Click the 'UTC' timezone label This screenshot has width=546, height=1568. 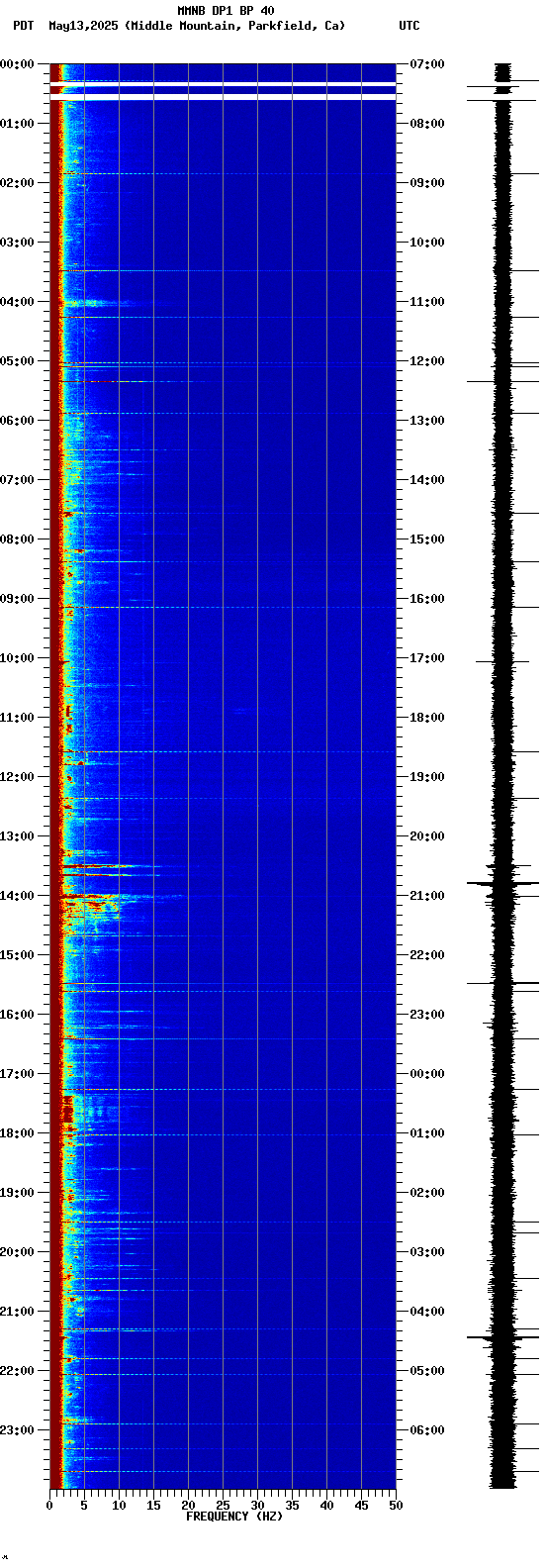point(409,26)
